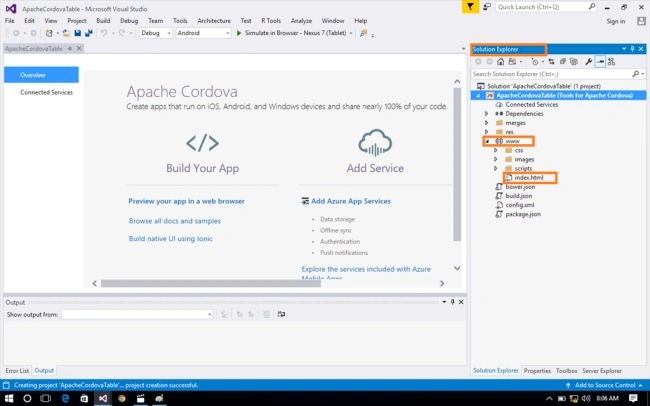Toggle word wrap in Output window toolbar
Image resolution: width=650 pixels, height=406 pixels.
point(281,314)
